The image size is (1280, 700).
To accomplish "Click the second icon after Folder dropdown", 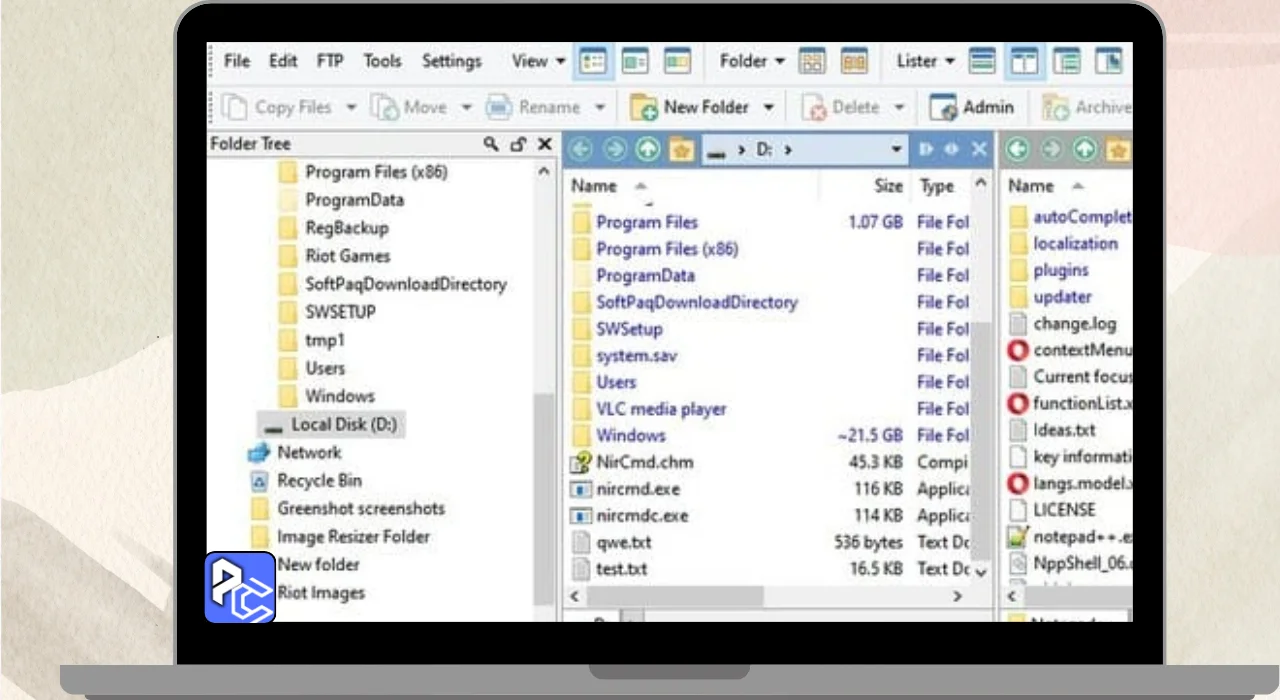I will point(854,61).
